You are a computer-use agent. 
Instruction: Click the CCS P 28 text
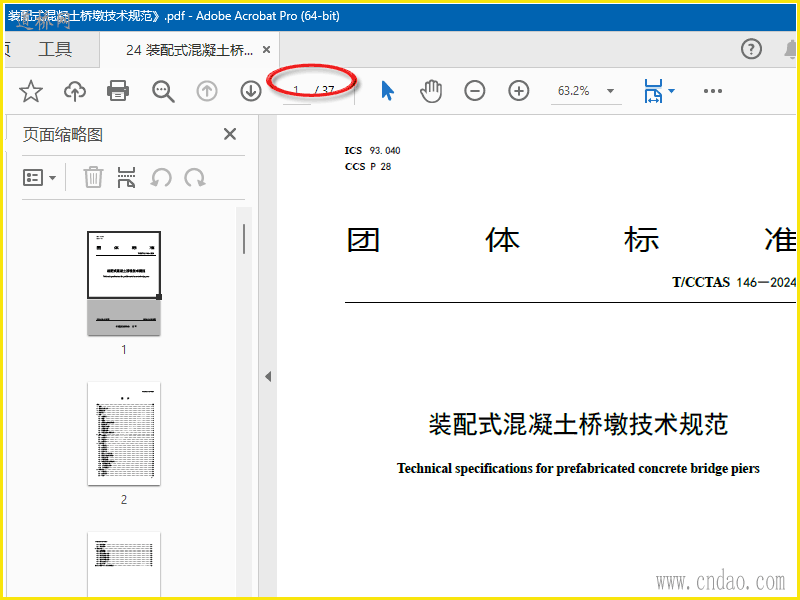[368, 166]
